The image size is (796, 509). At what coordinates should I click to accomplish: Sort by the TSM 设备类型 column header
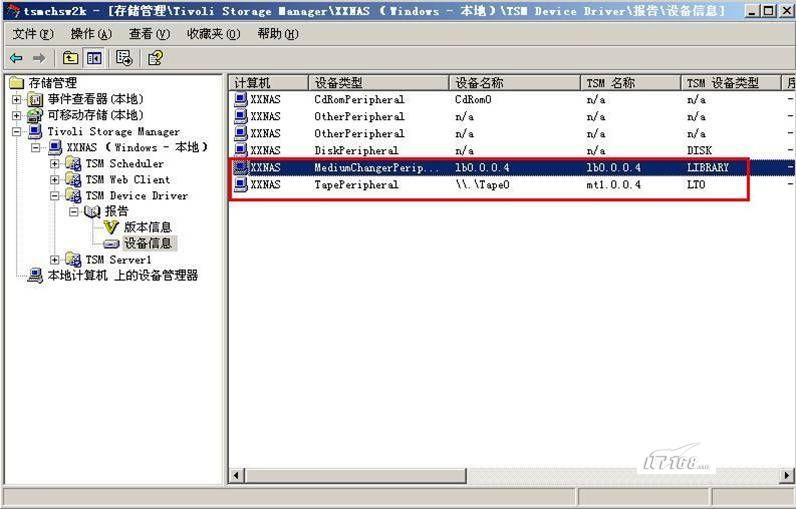tap(731, 83)
